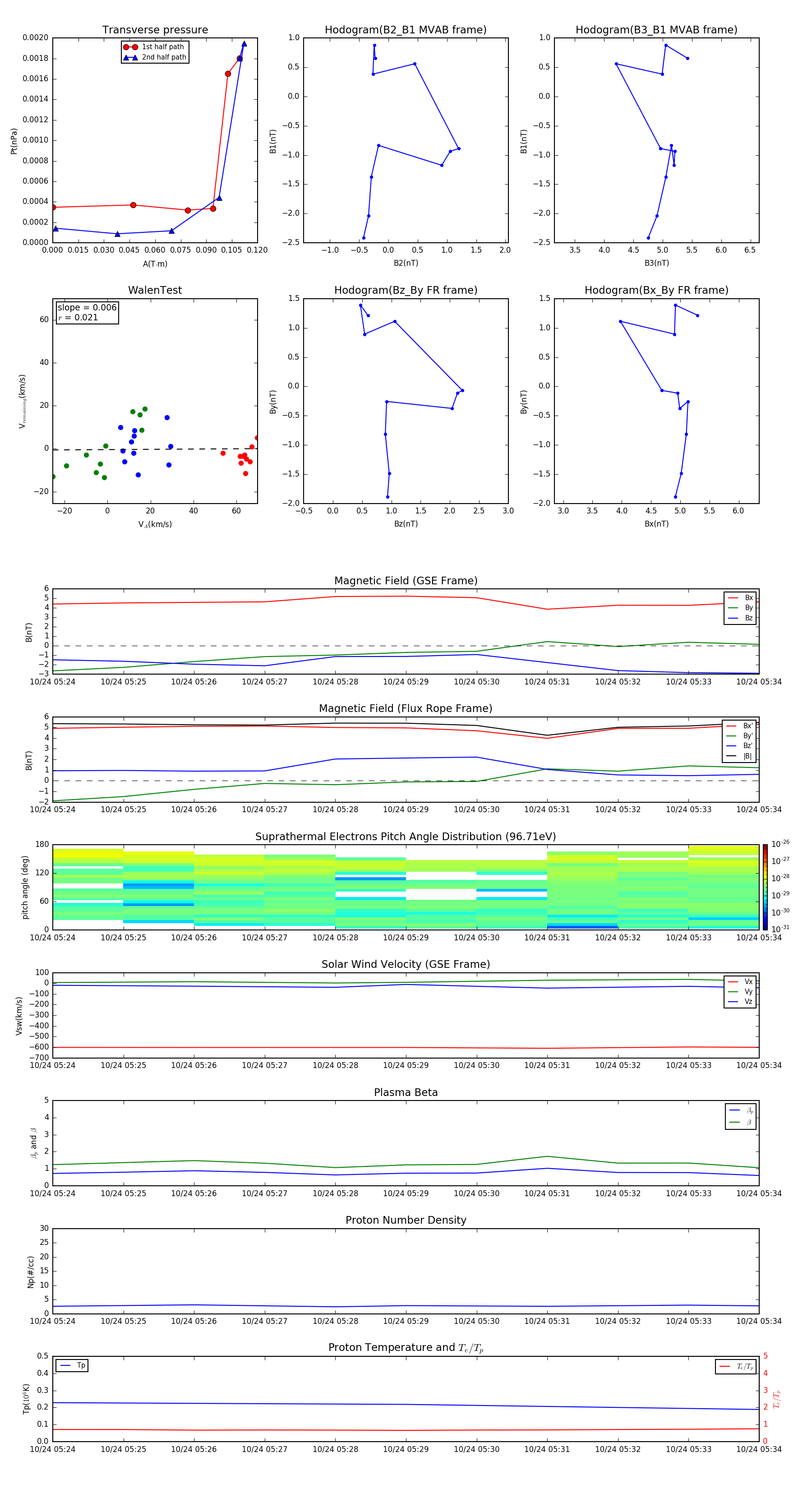Click the "Hodogram(Bx_By FR frame)" title

click(656, 290)
